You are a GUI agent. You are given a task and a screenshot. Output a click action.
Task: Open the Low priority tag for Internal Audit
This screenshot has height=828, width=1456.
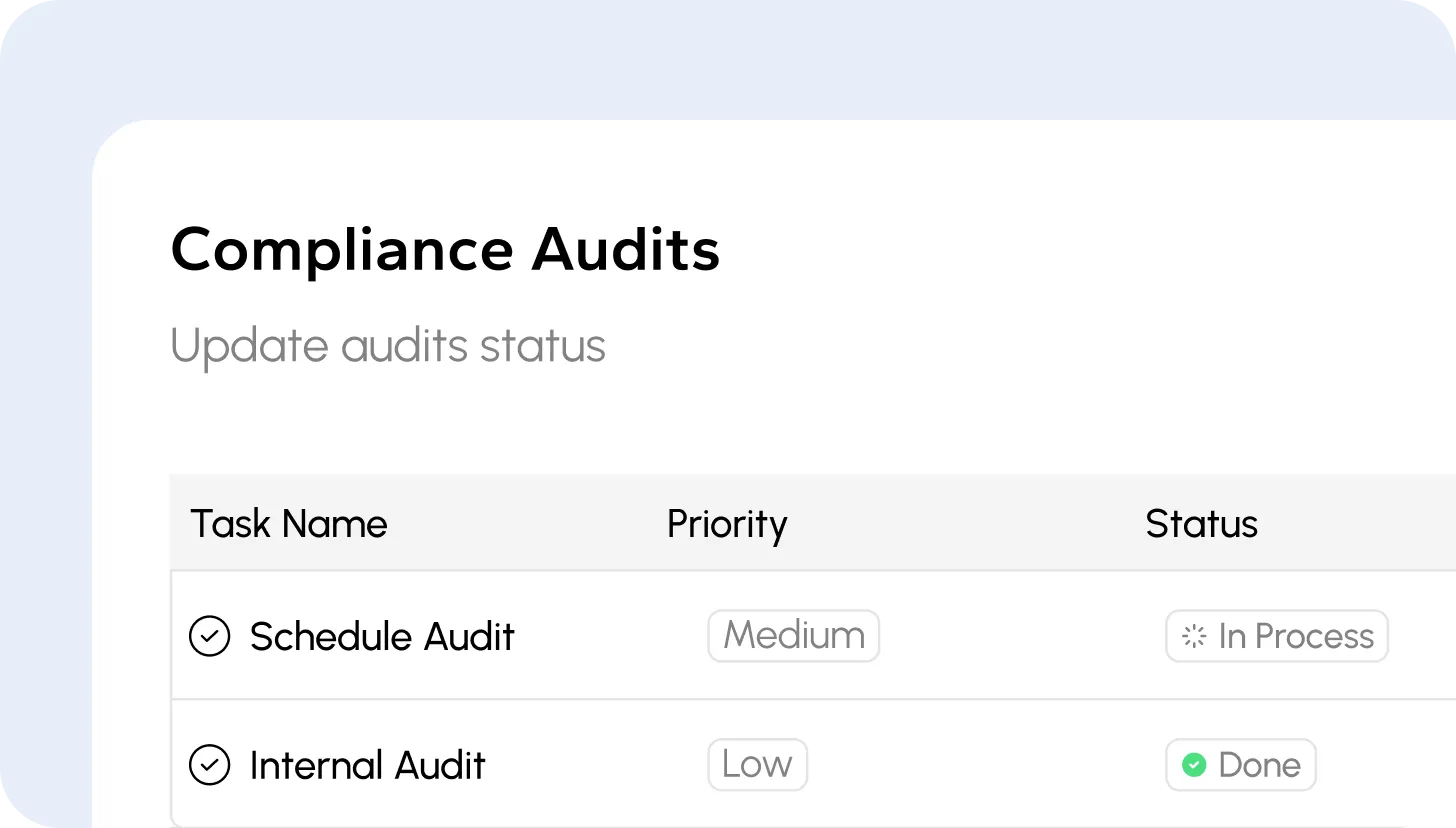point(757,765)
